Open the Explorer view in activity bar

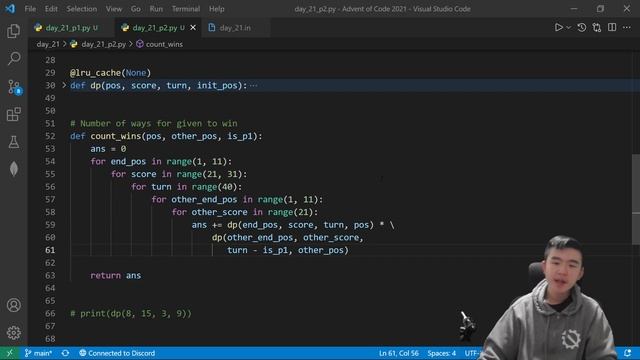pyautogui.click(x=13, y=31)
